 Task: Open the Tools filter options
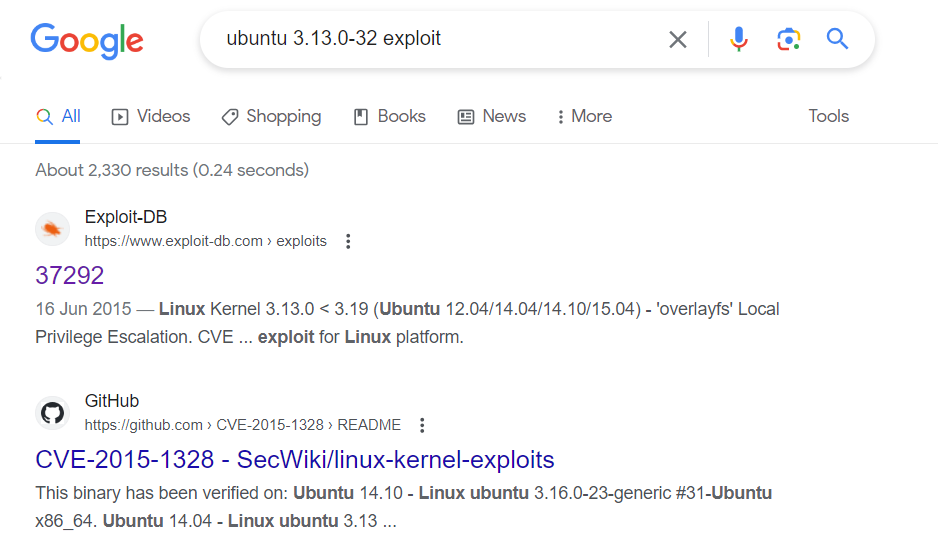point(828,117)
